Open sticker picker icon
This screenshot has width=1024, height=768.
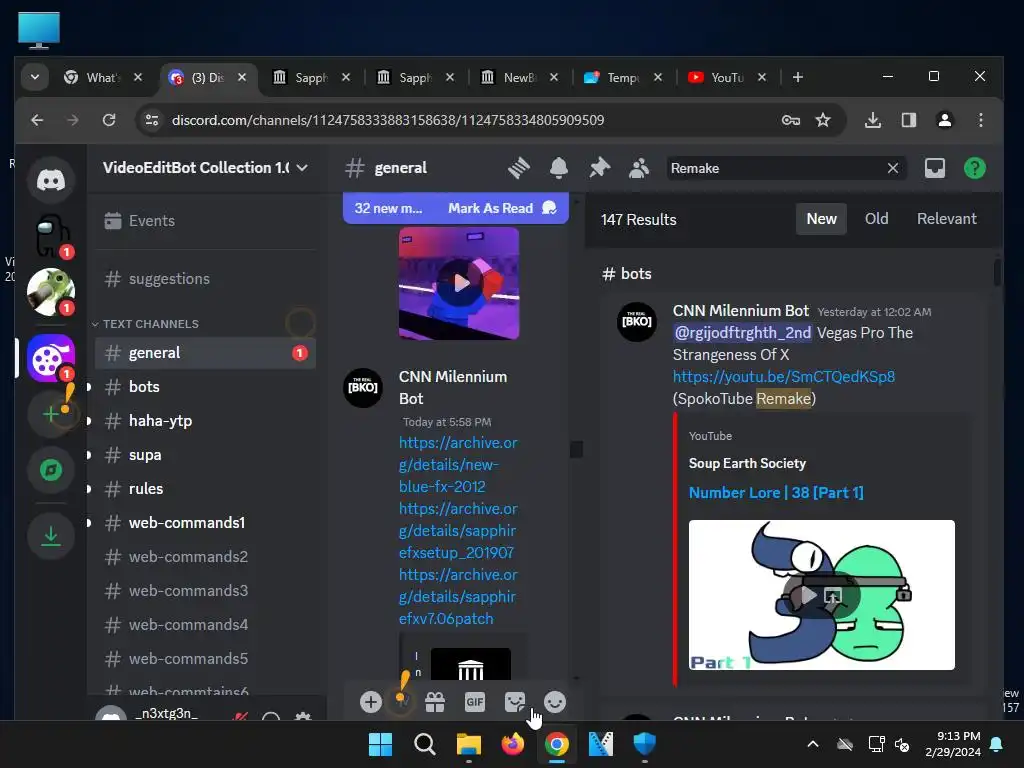pyautogui.click(x=515, y=702)
